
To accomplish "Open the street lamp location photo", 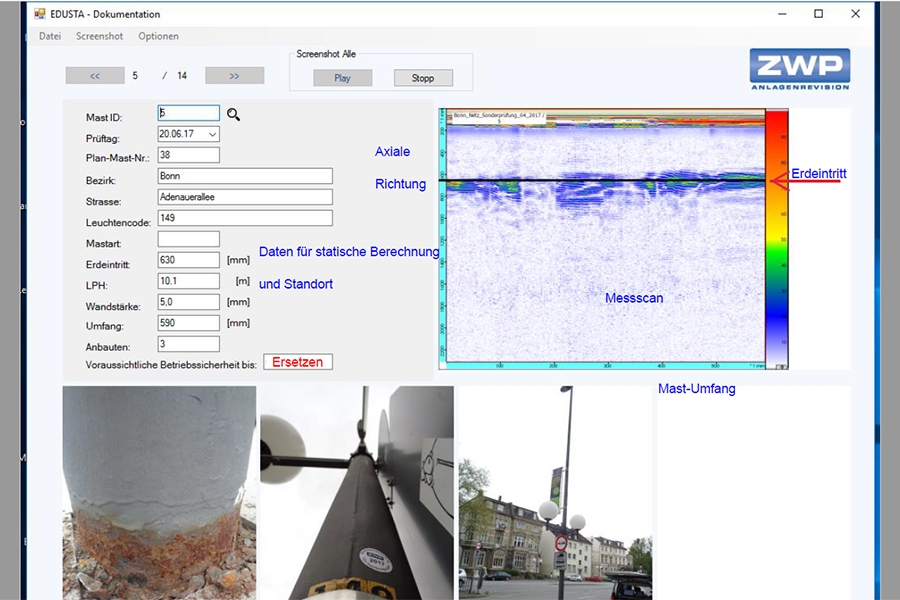I will tap(554, 492).
